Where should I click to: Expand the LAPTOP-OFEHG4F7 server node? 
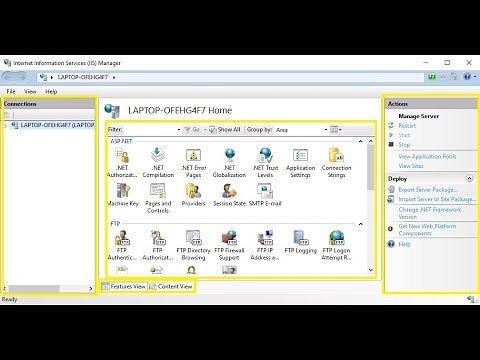[x=5, y=125]
